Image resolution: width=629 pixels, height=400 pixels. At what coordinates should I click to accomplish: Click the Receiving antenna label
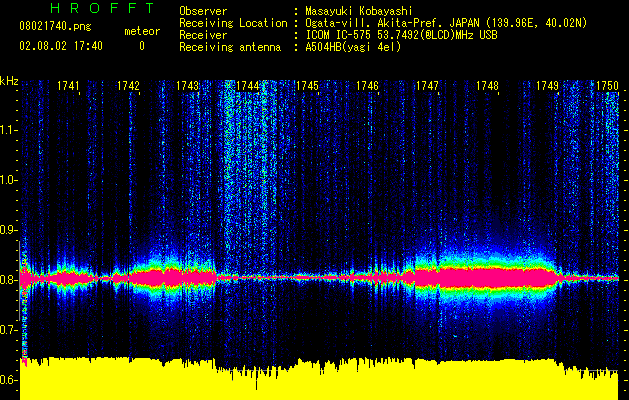230,47
